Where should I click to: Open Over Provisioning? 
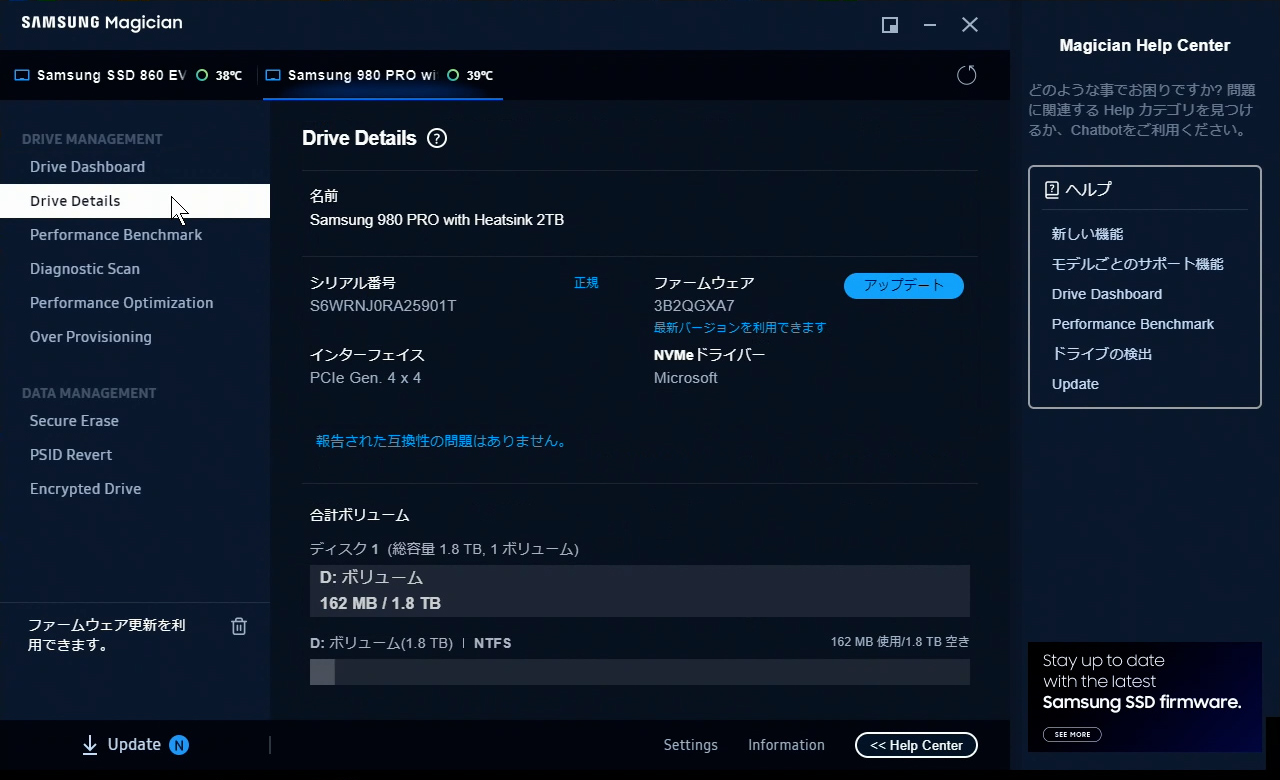(x=91, y=337)
